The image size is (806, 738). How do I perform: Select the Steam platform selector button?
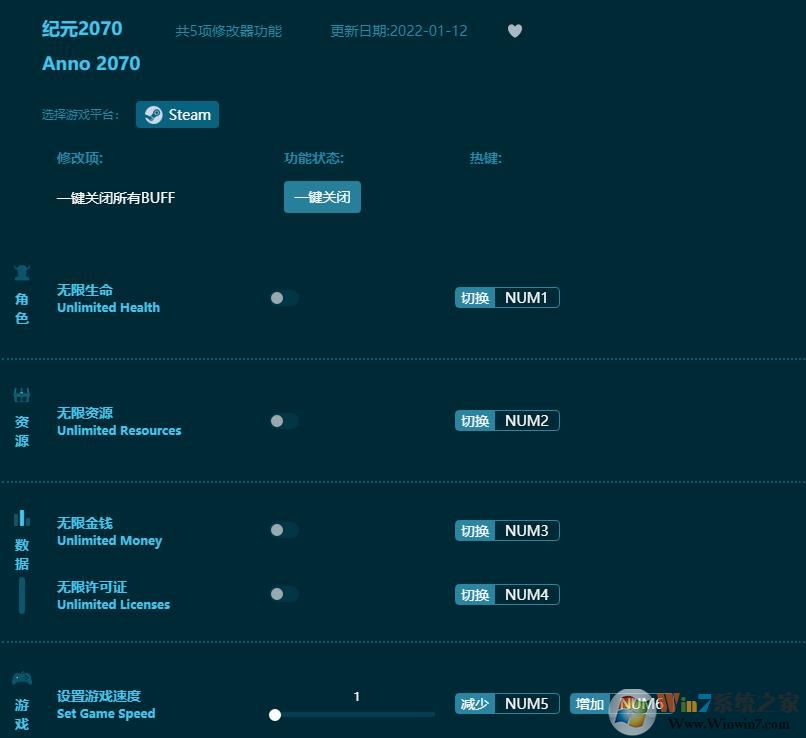pyautogui.click(x=177, y=114)
